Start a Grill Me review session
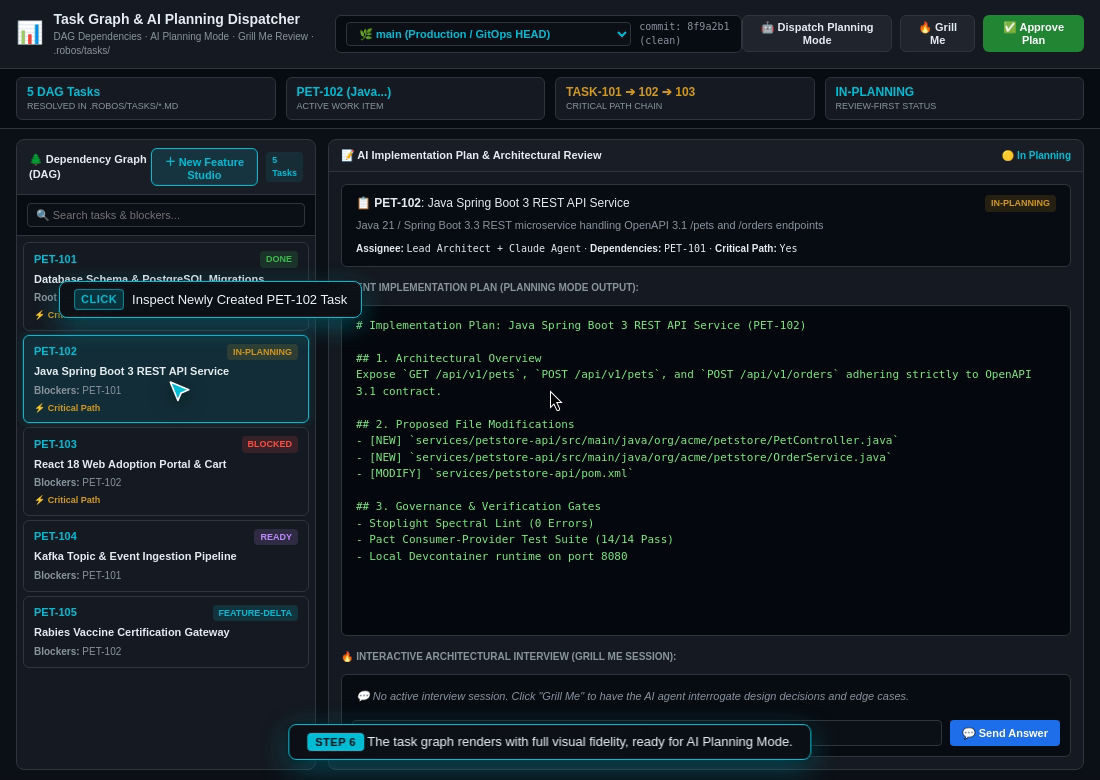This screenshot has height=780, width=1100. [937, 34]
